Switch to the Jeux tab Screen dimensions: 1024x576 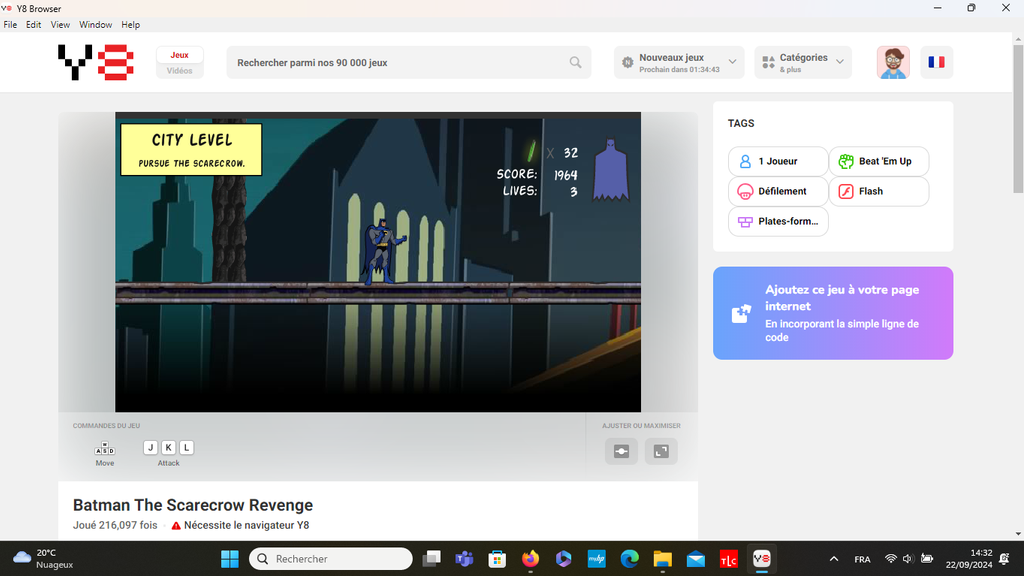pyautogui.click(x=179, y=55)
